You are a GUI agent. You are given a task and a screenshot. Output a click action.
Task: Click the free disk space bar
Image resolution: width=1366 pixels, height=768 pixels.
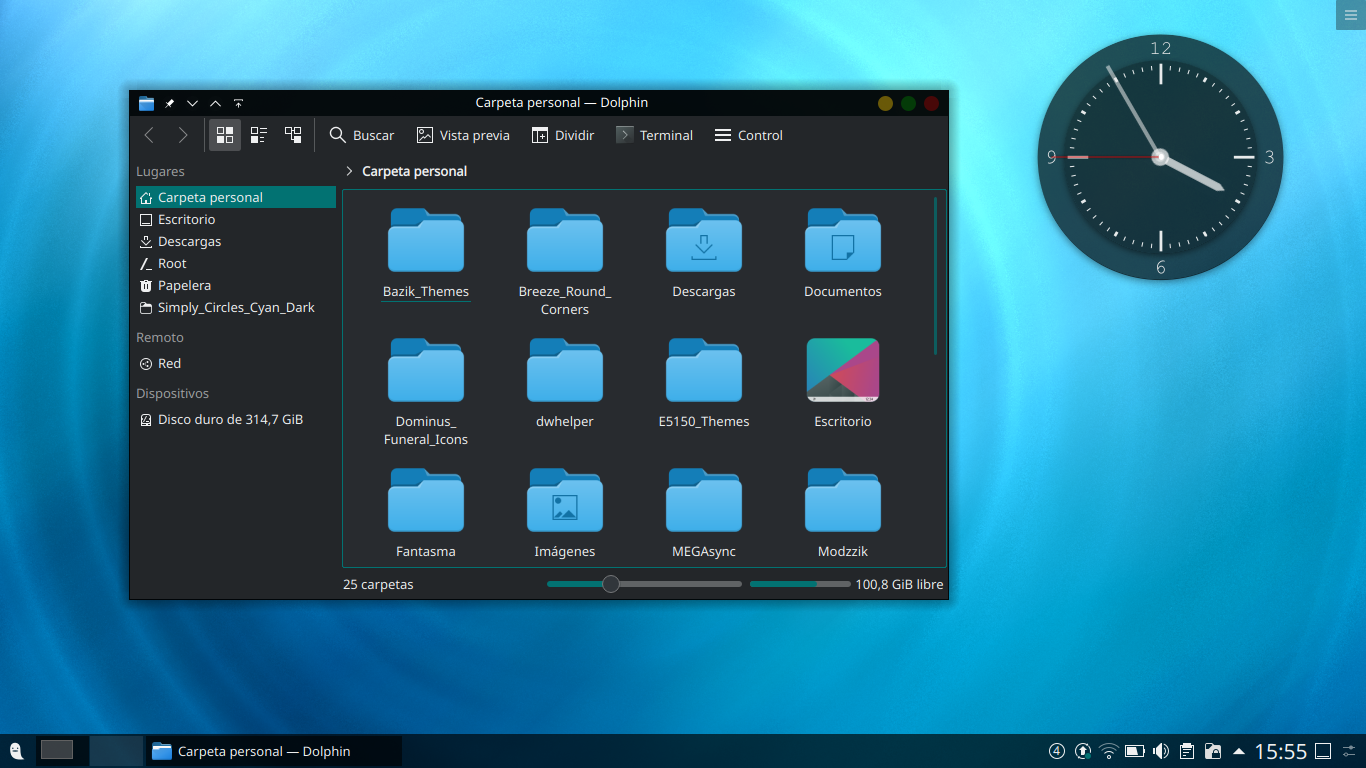pos(800,584)
